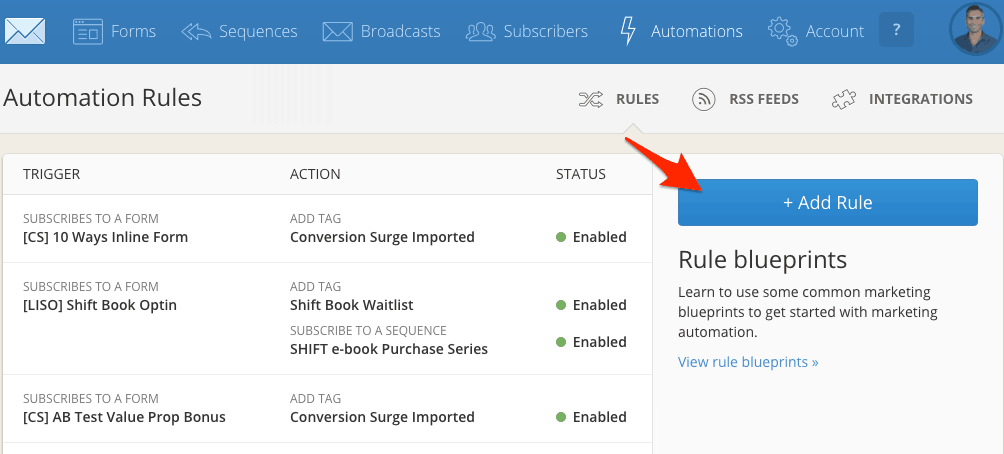Screen dimensions: 1004x454
Task: Click the Integrations puzzle icon
Action: click(844, 99)
